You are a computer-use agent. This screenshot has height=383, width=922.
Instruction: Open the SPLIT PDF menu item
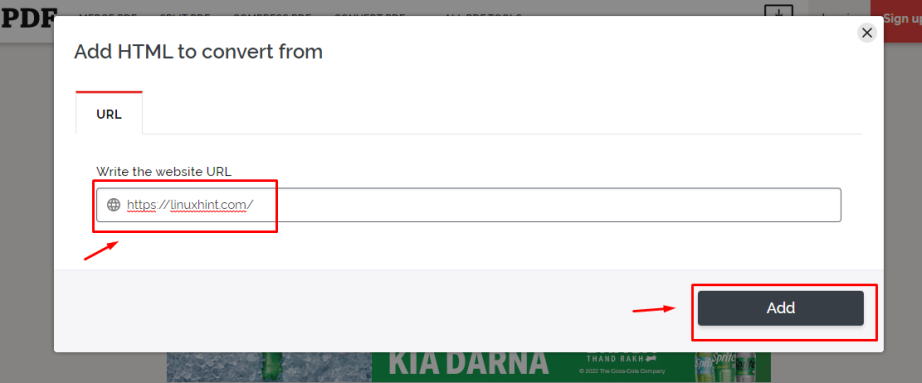tap(185, 15)
